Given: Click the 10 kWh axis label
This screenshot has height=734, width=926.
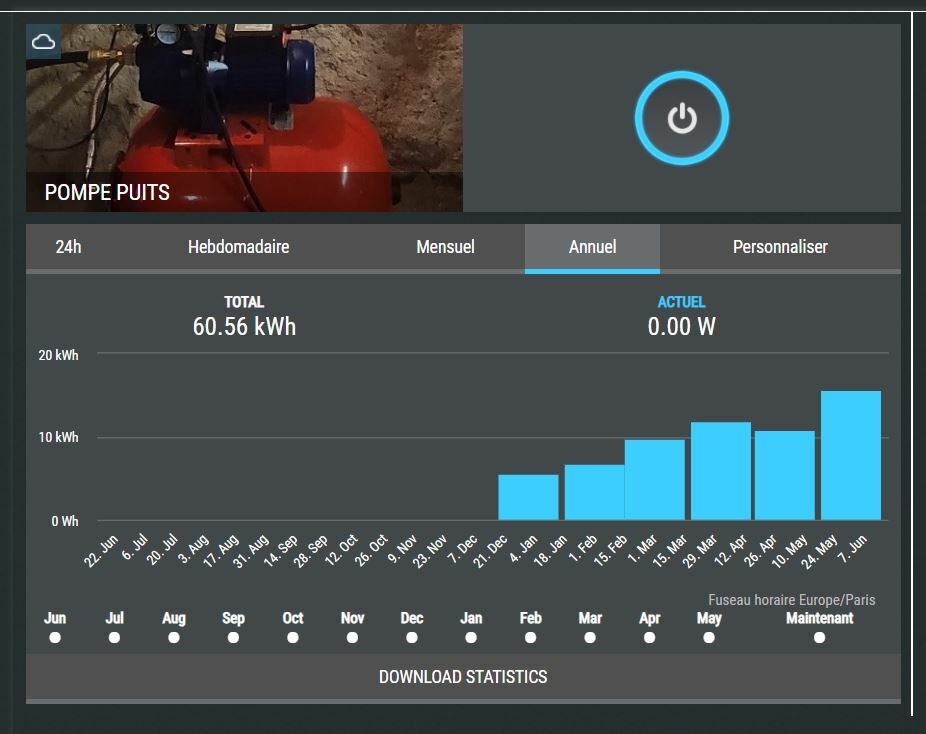Looking at the screenshot, I should (58, 437).
